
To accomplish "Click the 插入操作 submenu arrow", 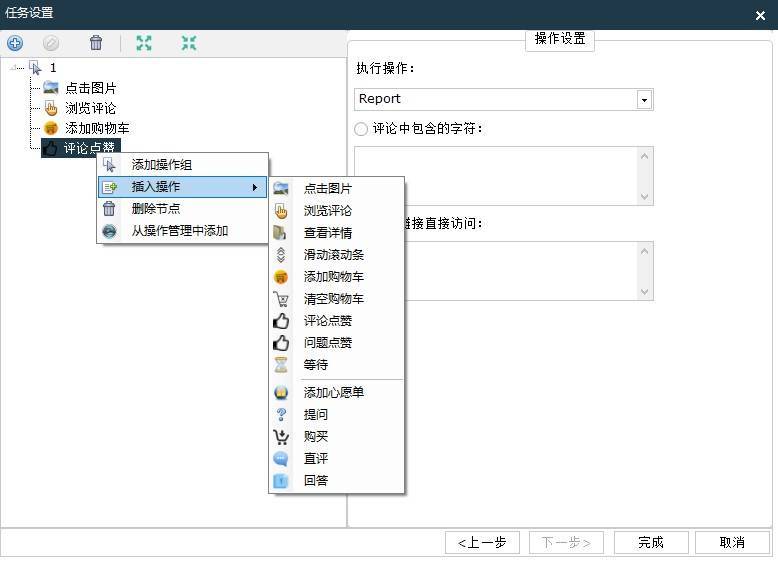I will (x=255, y=187).
